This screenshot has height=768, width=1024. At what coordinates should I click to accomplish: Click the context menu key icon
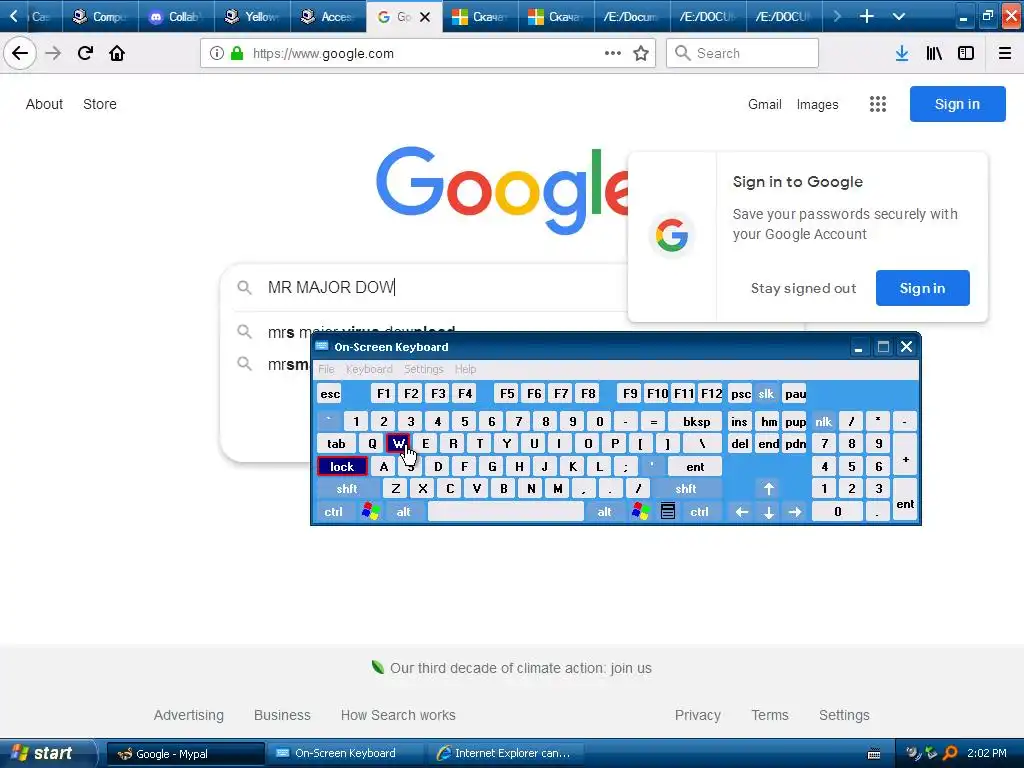coord(667,511)
